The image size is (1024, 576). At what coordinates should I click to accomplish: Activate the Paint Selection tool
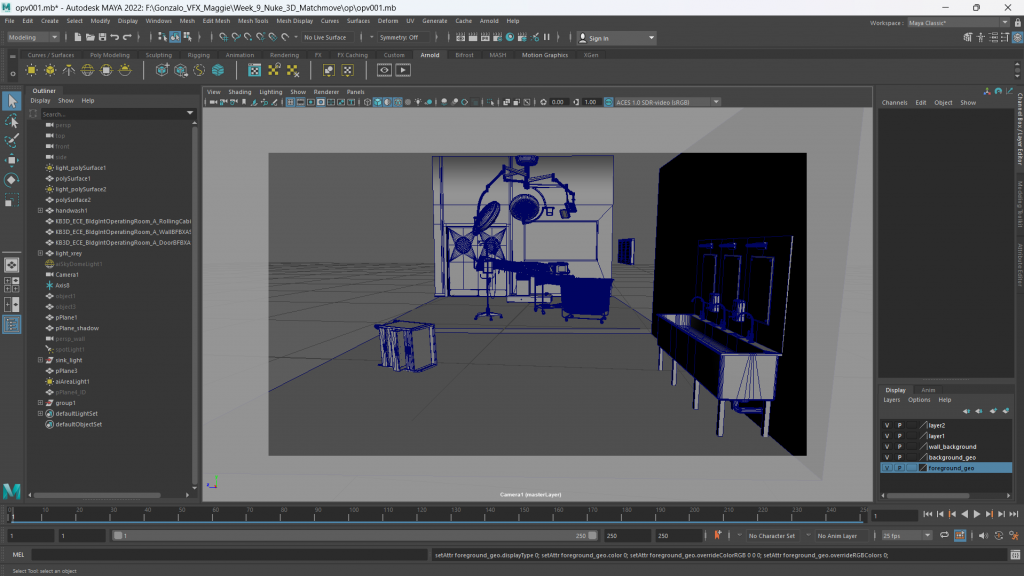(11, 140)
